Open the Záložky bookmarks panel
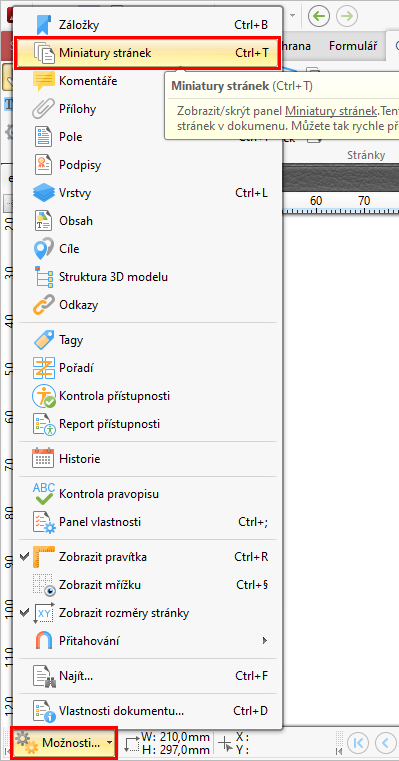 148,25
